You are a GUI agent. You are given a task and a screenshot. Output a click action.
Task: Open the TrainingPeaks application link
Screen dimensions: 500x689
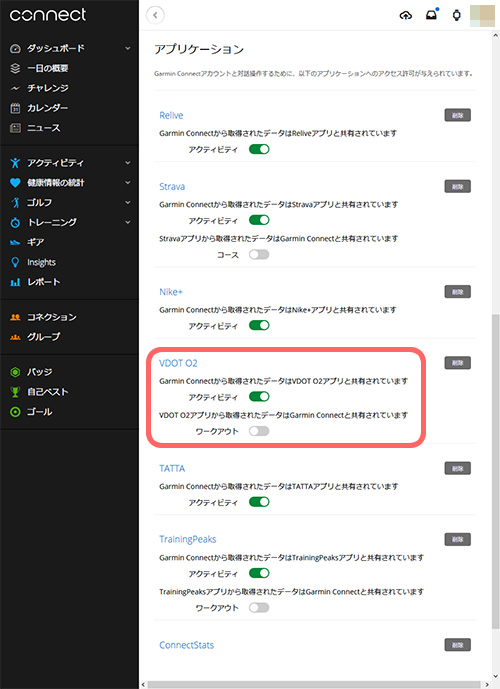click(x=188, y=539)
